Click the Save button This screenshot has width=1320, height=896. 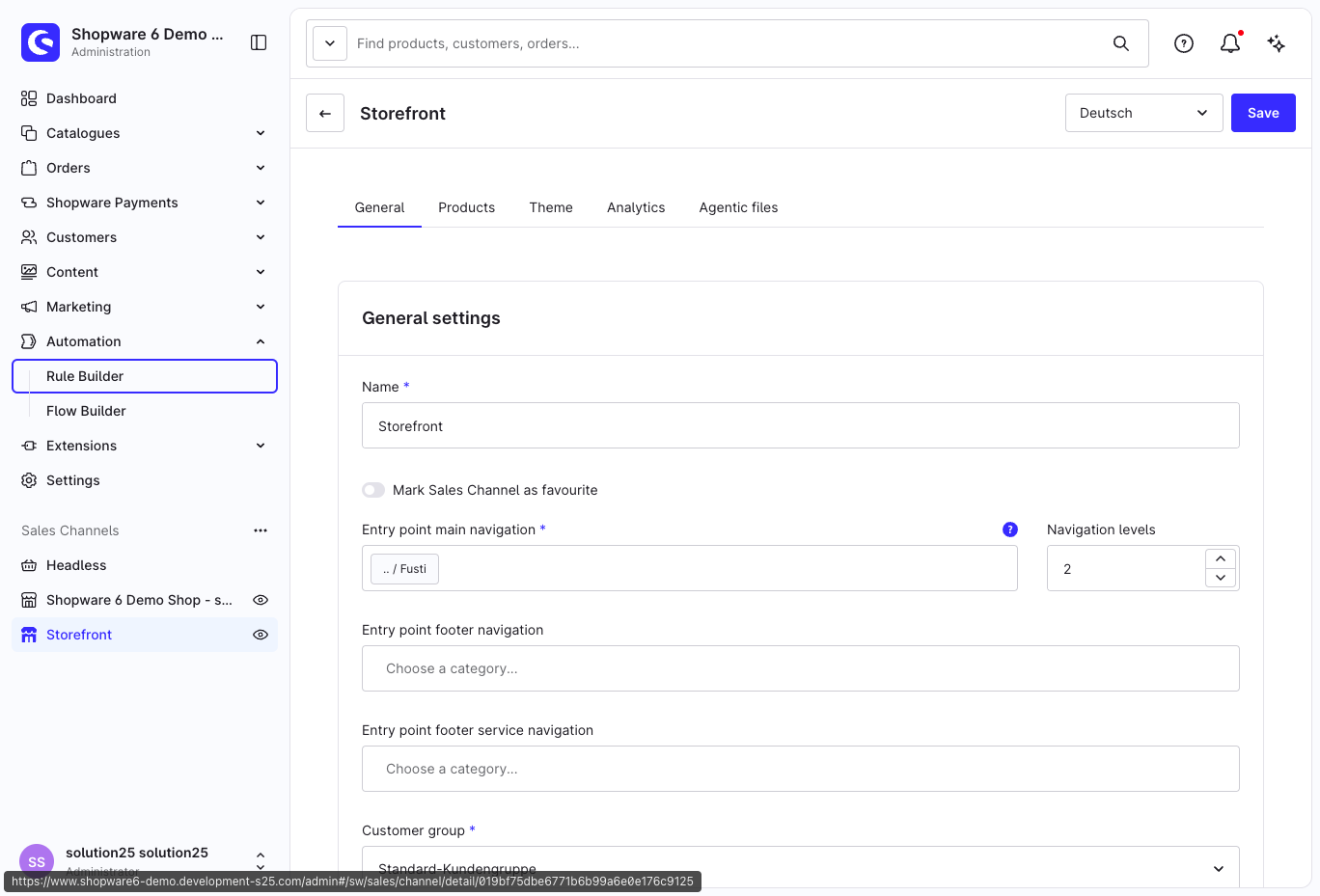pos(1263,113)
